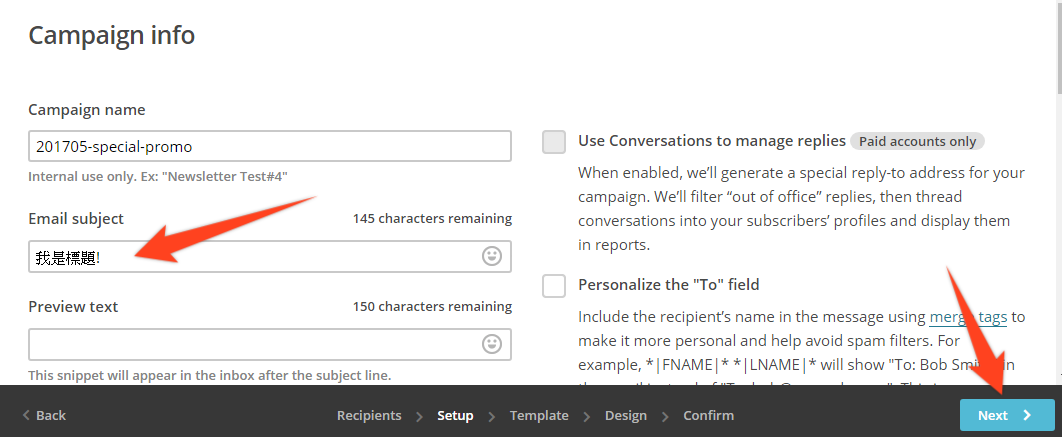
Task: Go to the Recipients step
Action: pos(369,415)
